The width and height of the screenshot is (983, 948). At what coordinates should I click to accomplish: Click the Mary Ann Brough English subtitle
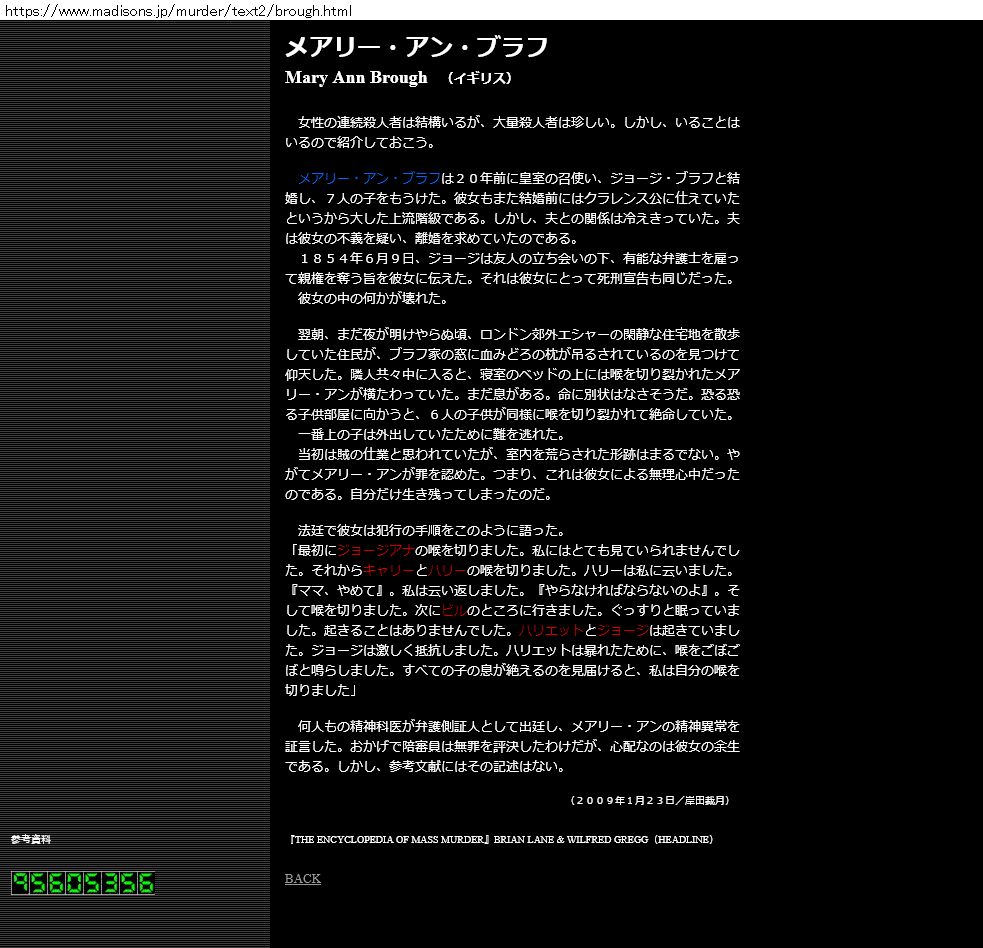coord(356,78)
